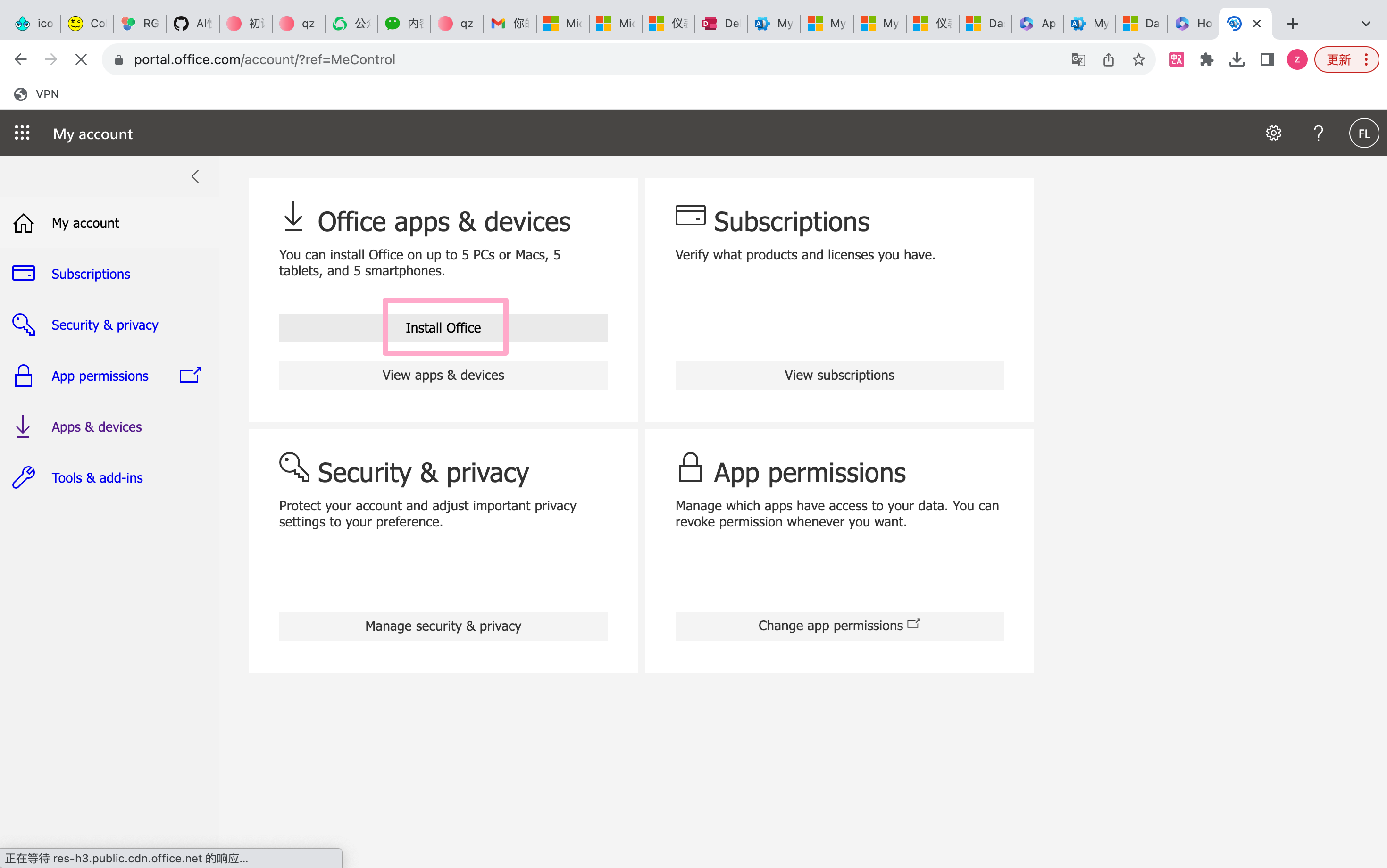Open the FL account avatar menu
The width and height of the screenshot is (1387, 868).
1363,133
